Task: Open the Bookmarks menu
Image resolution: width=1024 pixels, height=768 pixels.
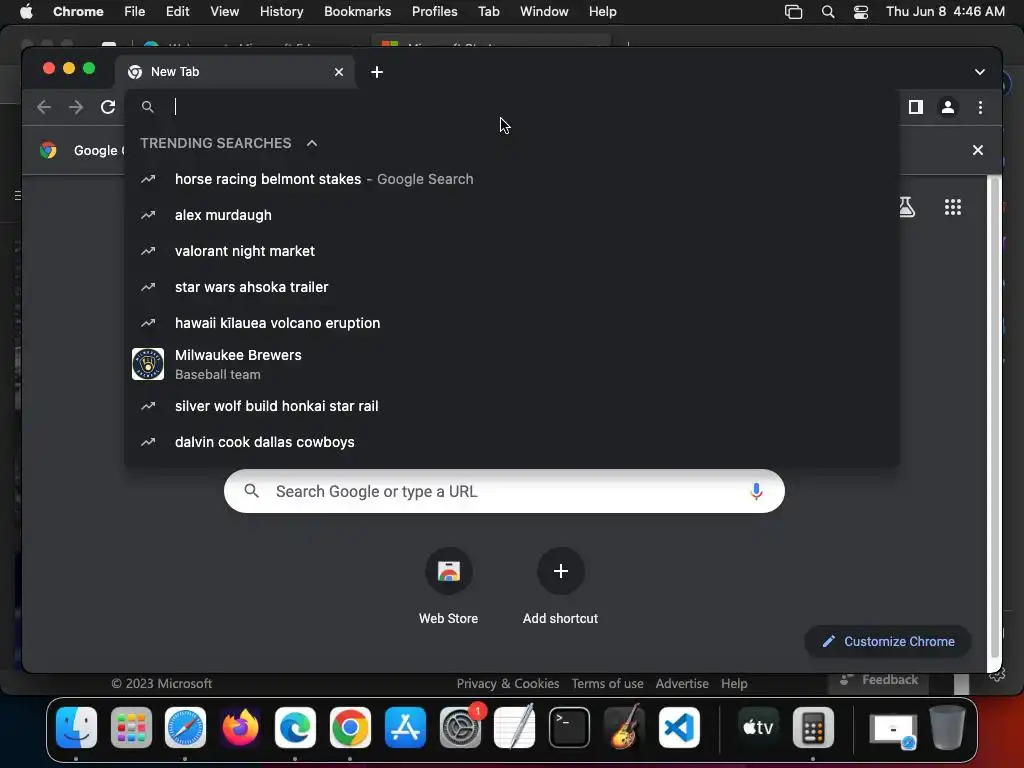Action: pos(357,12)
